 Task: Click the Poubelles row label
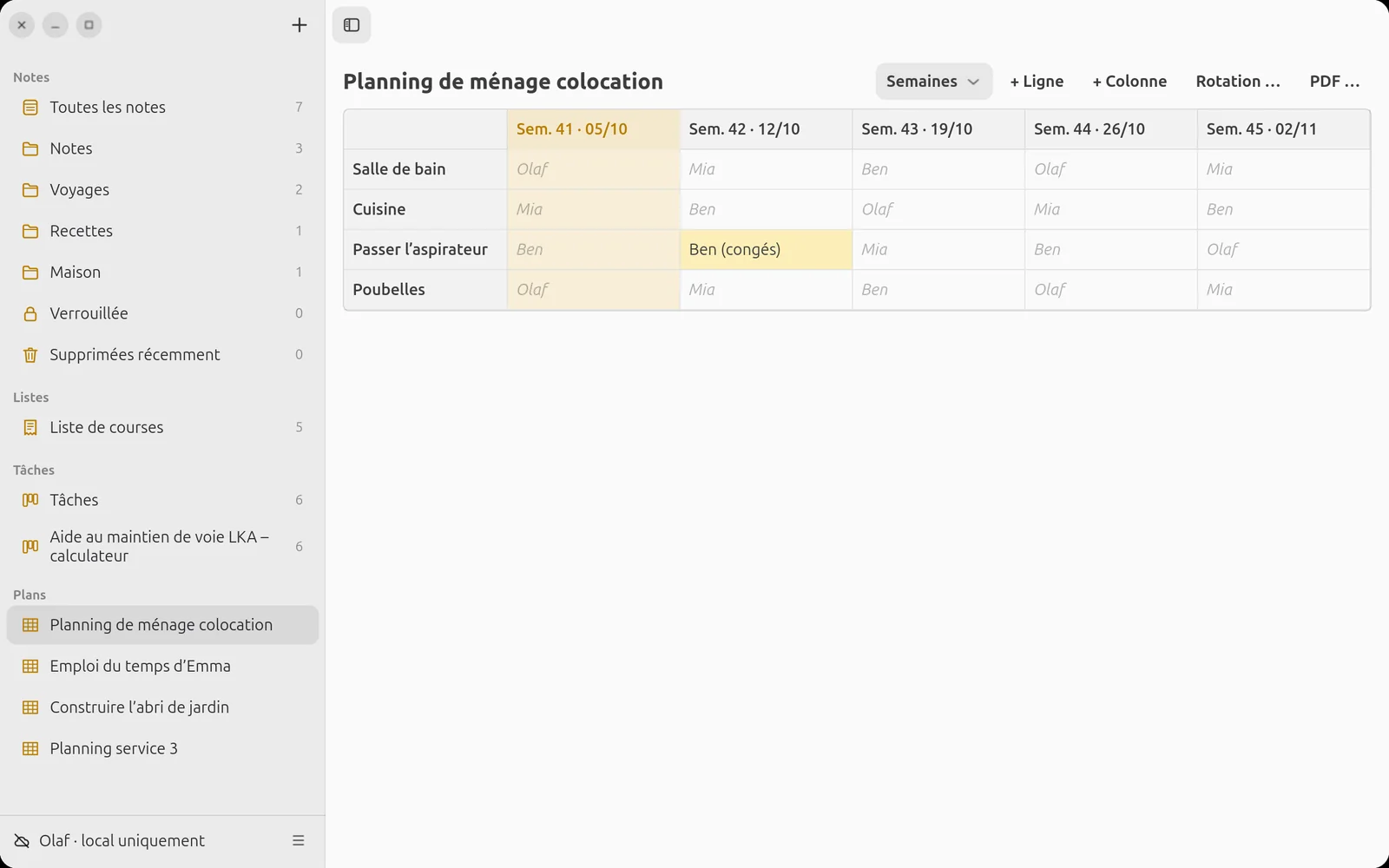point(425,290)
